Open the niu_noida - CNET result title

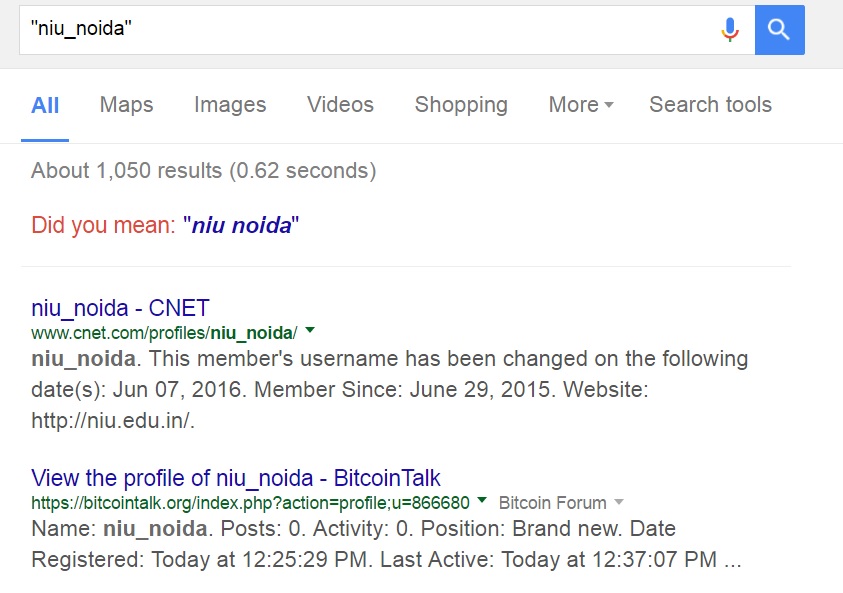click(120, 309)
